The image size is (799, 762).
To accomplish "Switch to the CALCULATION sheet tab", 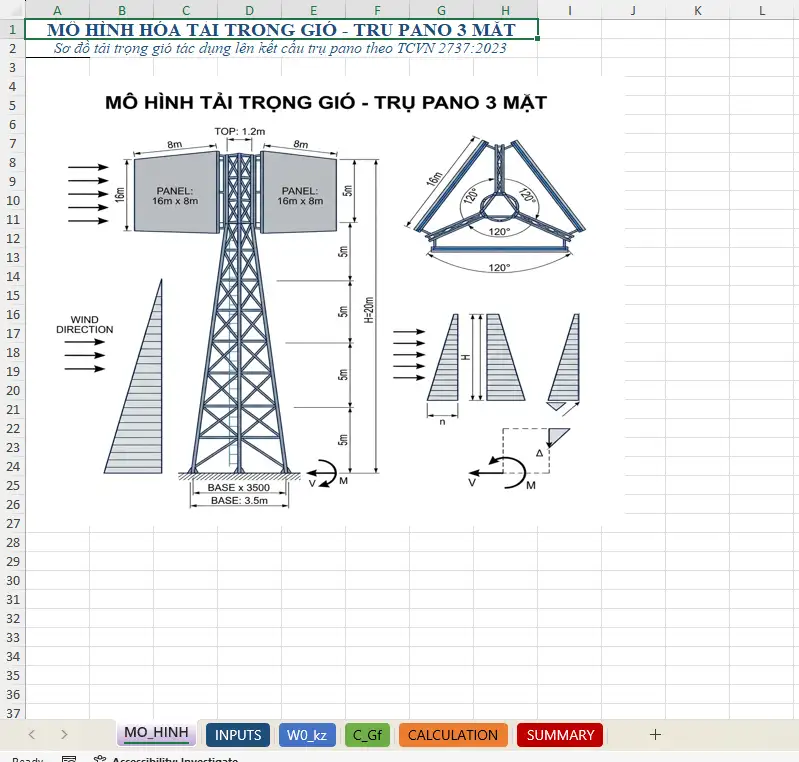I will tap(453, 735).
